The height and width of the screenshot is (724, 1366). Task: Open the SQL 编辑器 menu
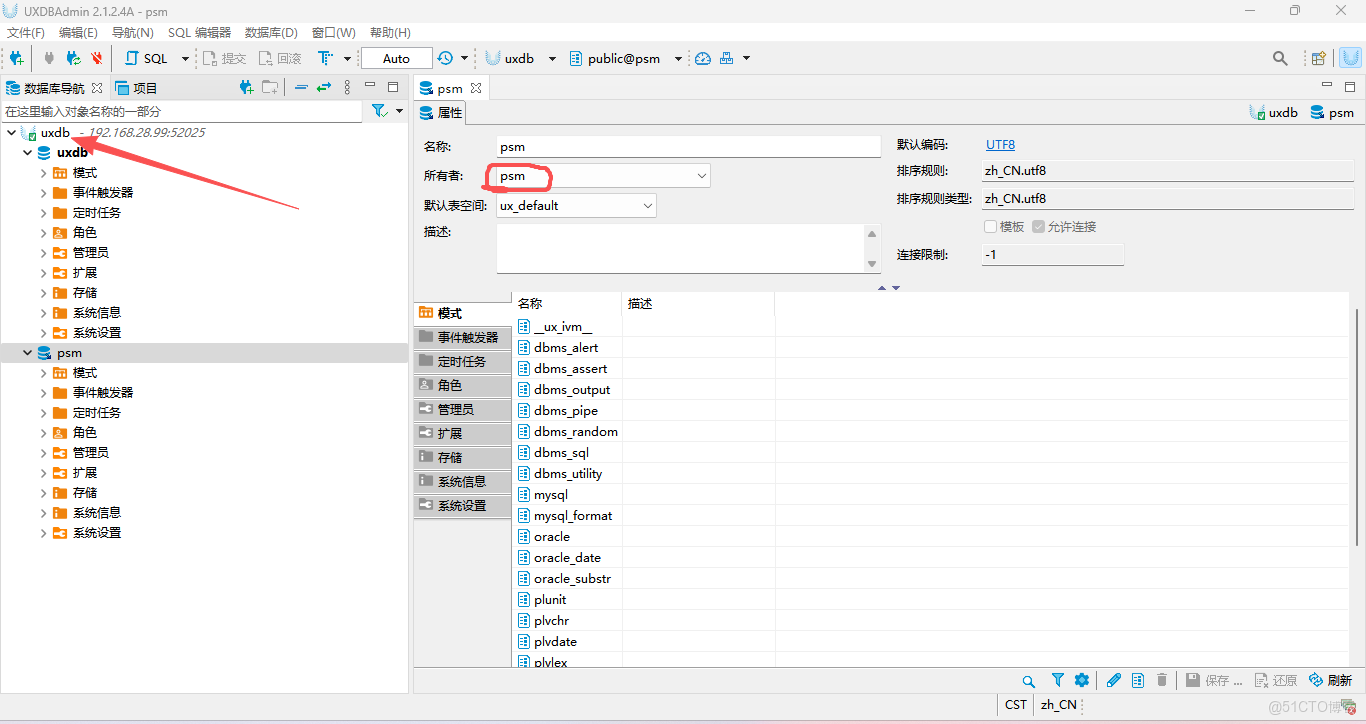click(199, 33)
